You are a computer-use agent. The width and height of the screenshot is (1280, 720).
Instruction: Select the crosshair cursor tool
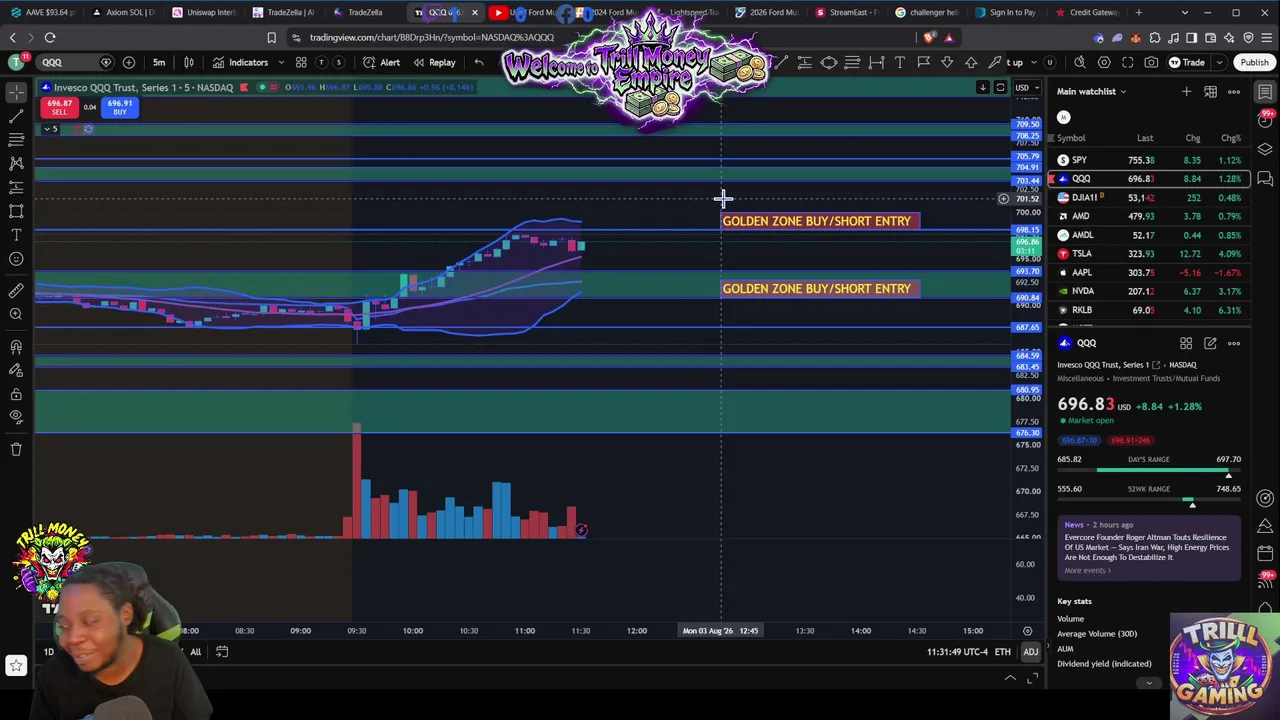pos(16,92)
